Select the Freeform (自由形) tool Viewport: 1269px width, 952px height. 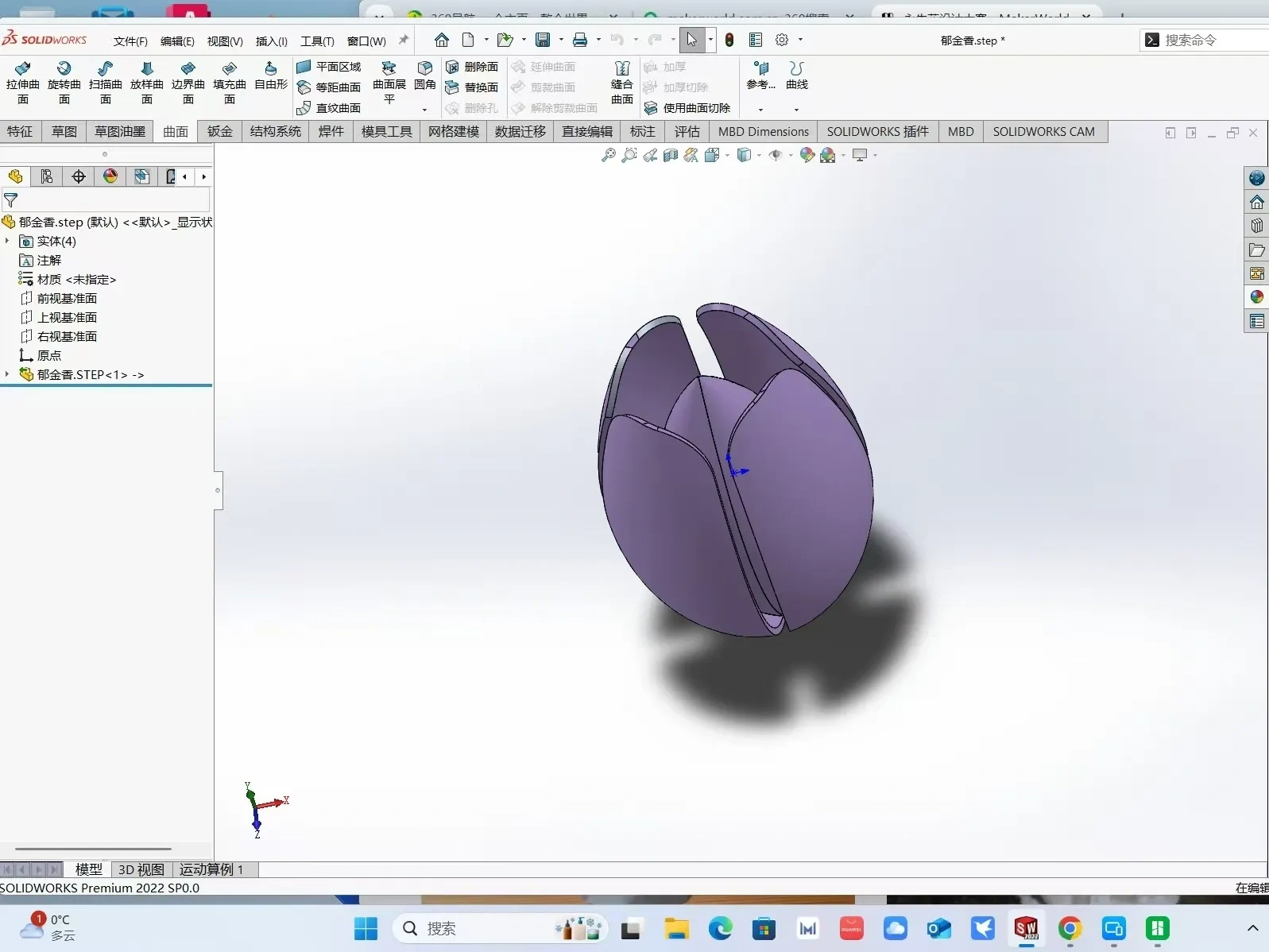(270, 75)
